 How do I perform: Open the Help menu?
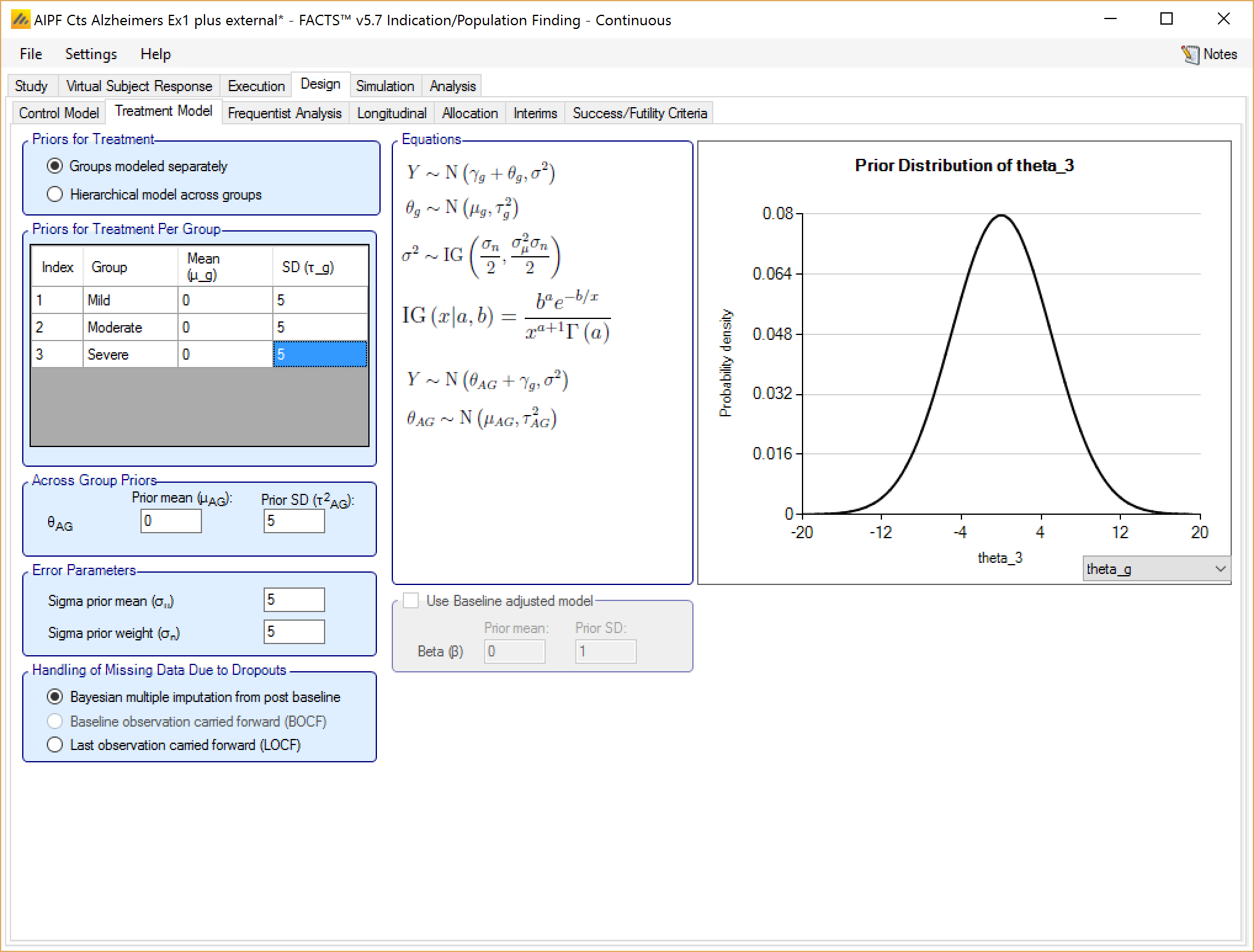pyautogui.click(x=155, y=54)
